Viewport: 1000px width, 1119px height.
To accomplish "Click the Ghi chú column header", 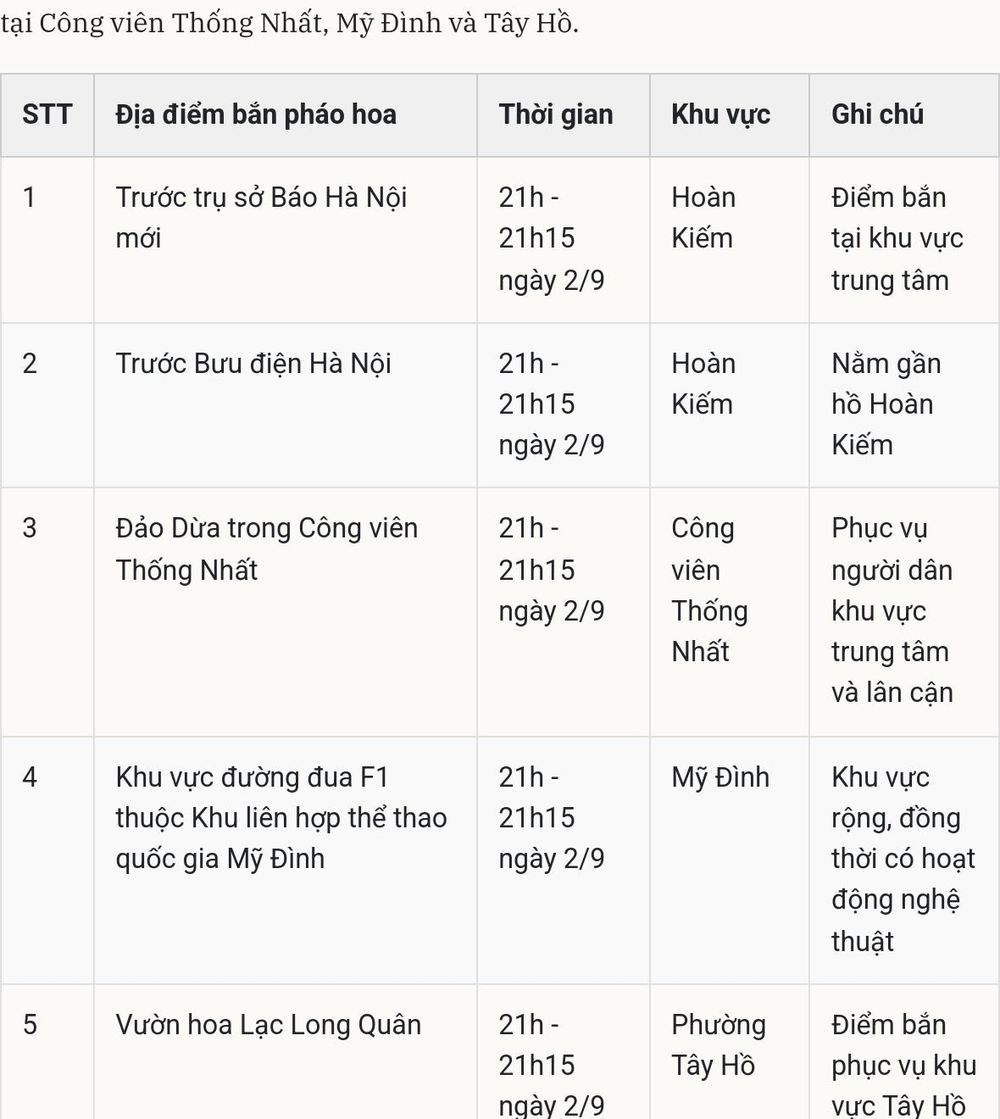I will [904, 115].
